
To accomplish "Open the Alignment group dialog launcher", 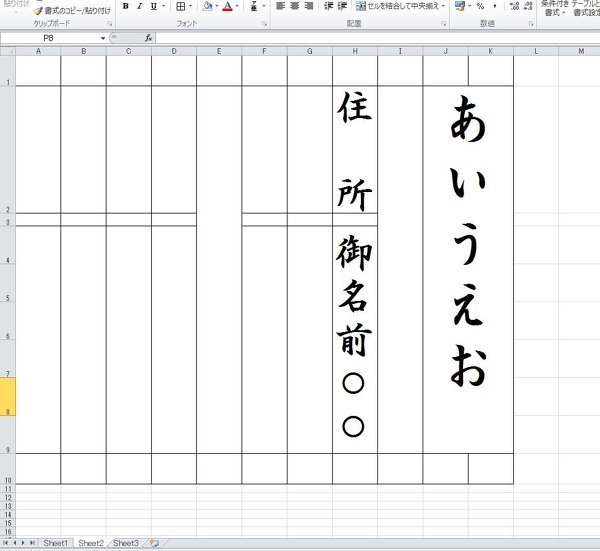I will pyautogui.click(x=443, y=24).
